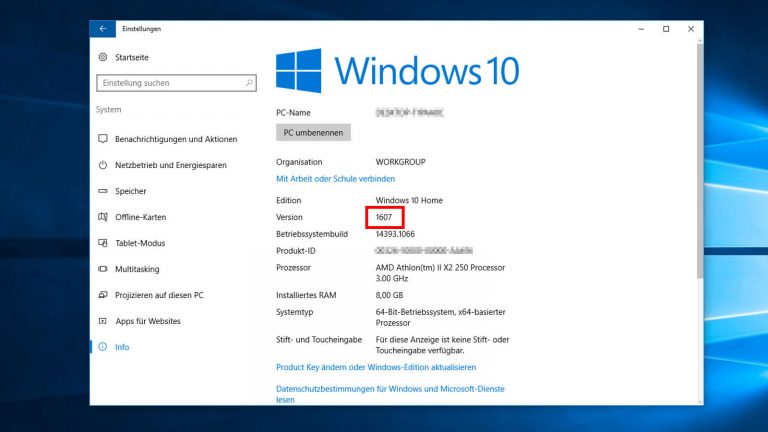This screenshot has height=432, width=768.
Task: Click the back arrow in title bar
Action: [x=102, y=29]
